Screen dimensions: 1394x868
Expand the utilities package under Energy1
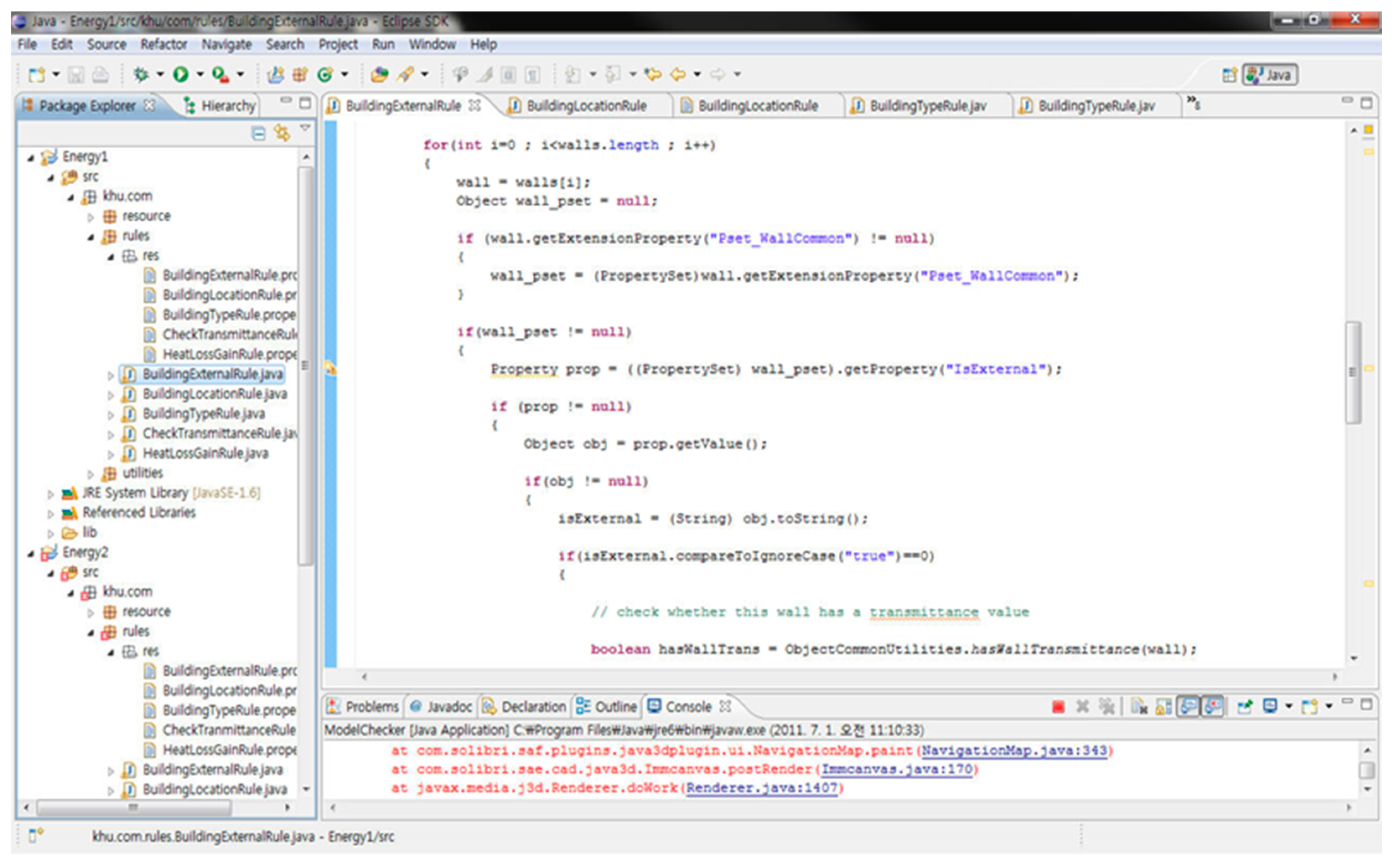click(91, 474)
